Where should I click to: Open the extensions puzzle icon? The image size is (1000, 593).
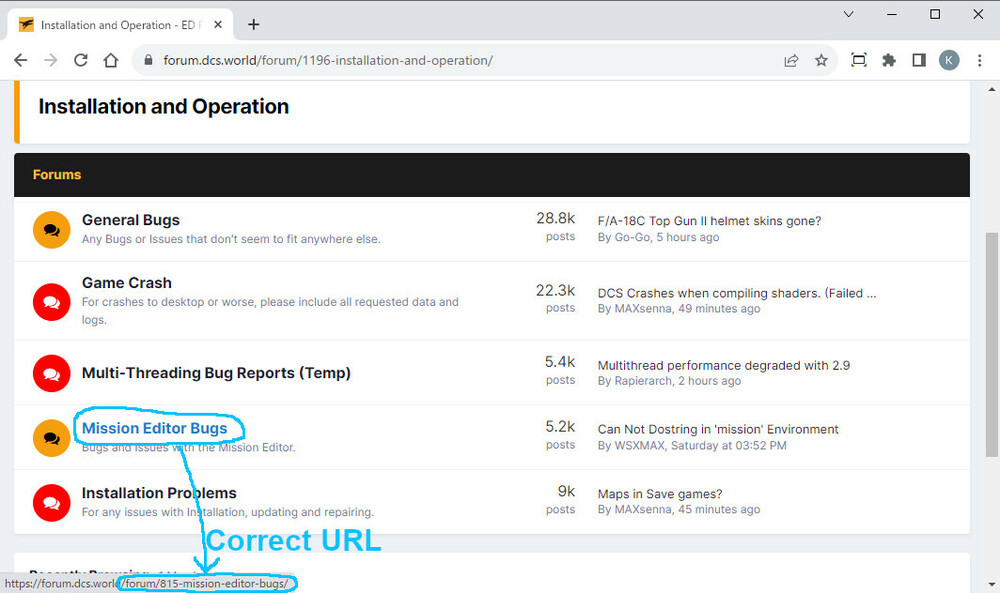click(x=889, y=60)
